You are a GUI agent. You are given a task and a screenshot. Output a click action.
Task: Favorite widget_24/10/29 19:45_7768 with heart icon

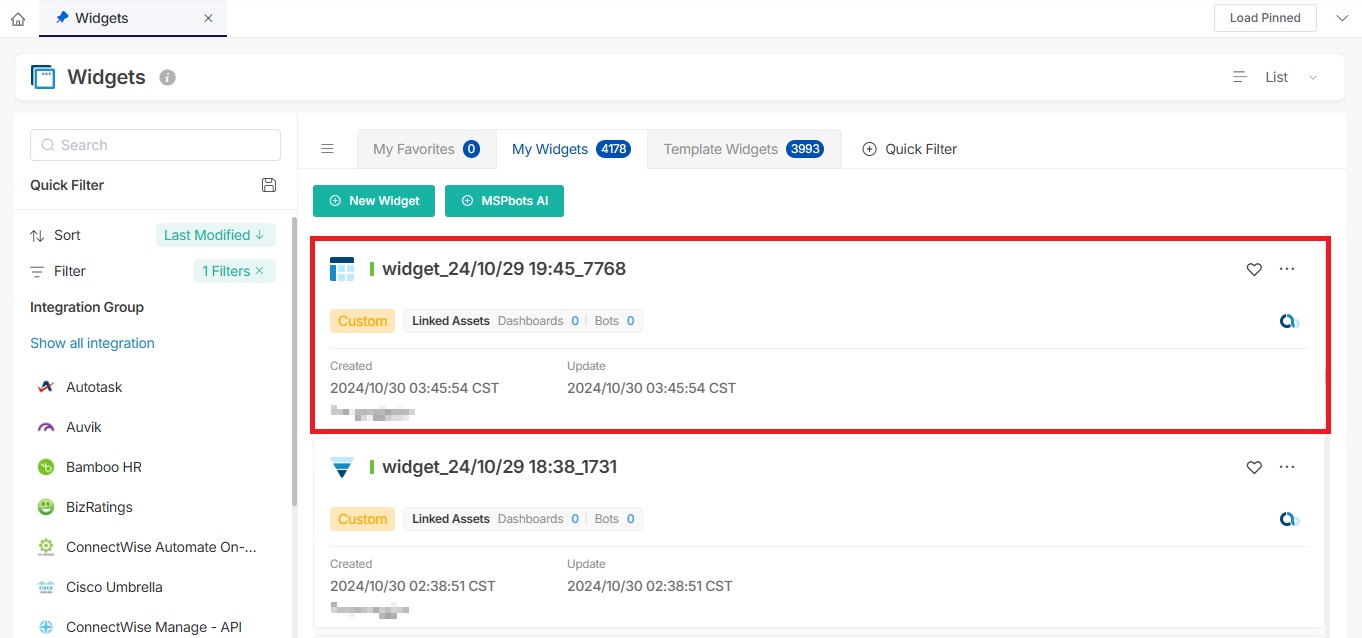tap(1254, 269)
